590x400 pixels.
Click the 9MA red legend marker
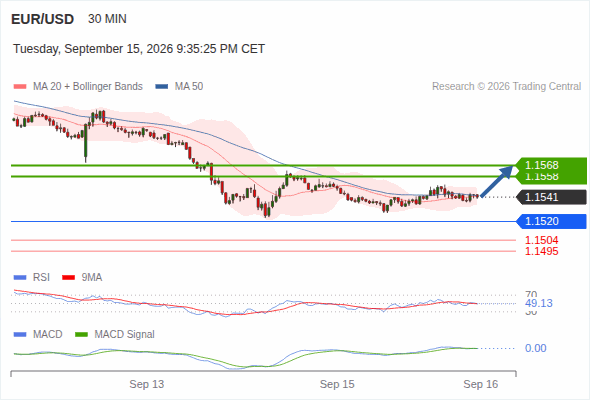pyautogui.click(x=68, y=278)
